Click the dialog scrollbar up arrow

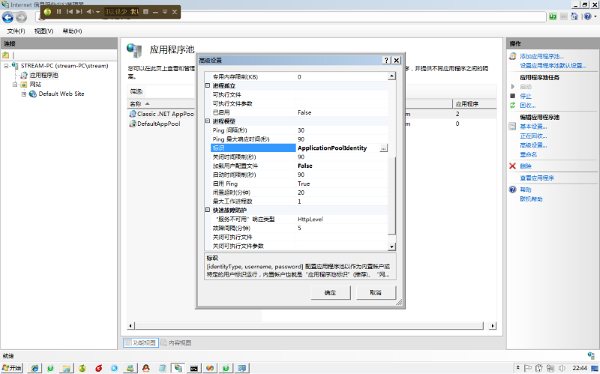[391, 76]
